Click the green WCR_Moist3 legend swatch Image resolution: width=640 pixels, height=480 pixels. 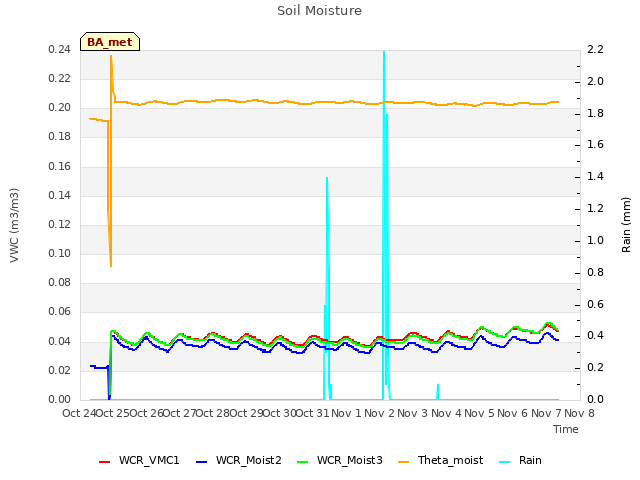(302, 462)
